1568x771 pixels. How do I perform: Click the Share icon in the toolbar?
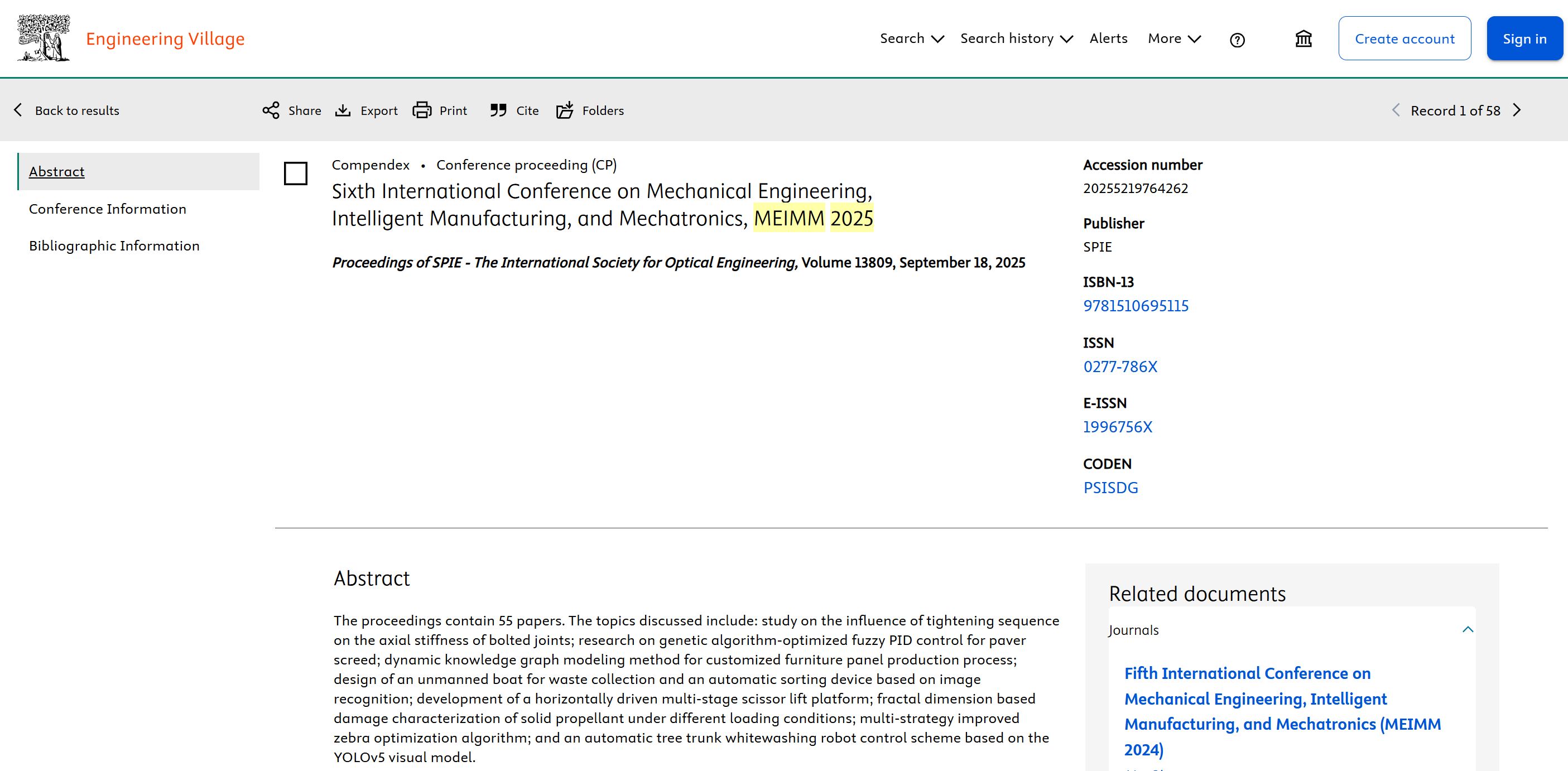271,110
